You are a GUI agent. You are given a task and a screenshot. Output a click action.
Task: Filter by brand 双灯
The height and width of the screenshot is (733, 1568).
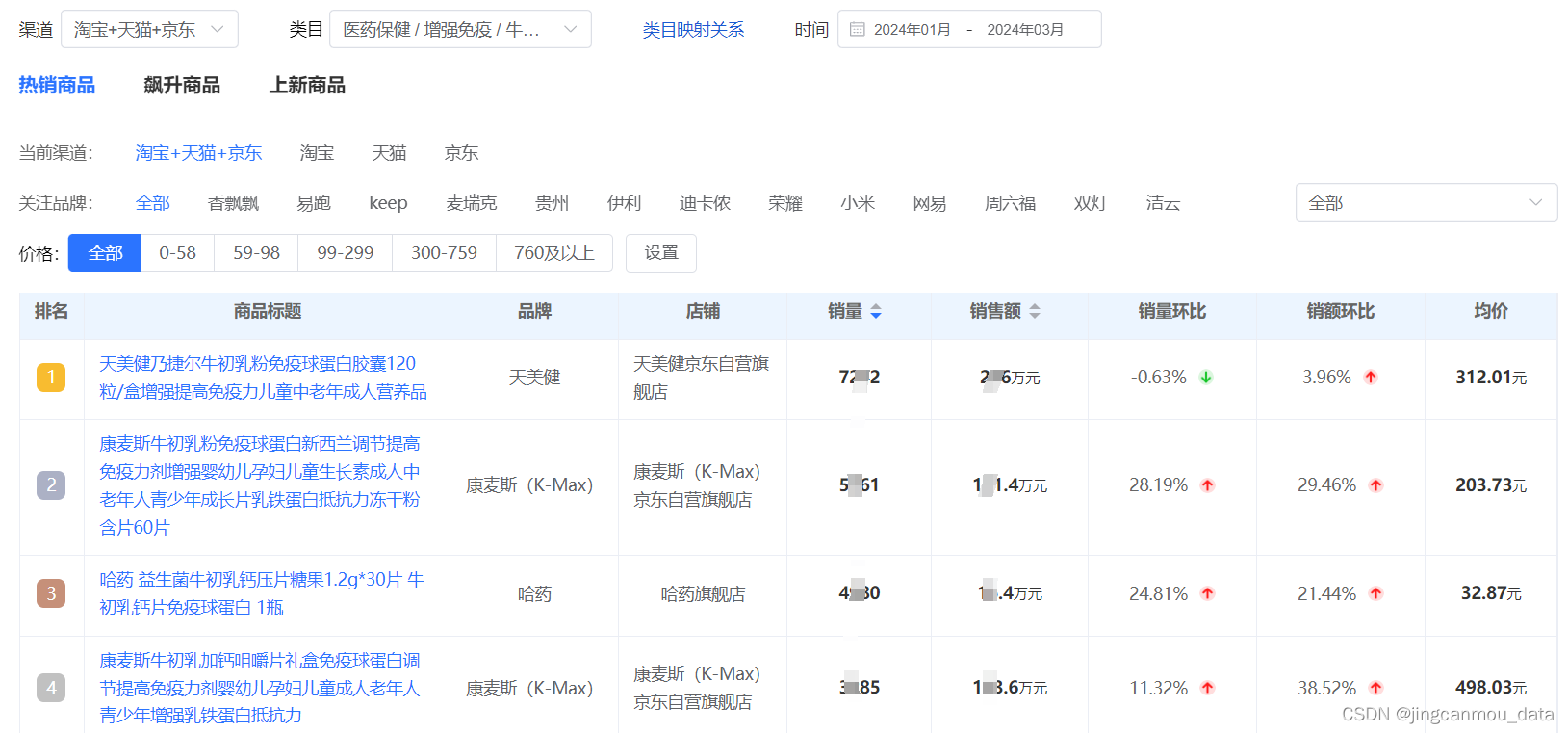tap(1091, 203)
